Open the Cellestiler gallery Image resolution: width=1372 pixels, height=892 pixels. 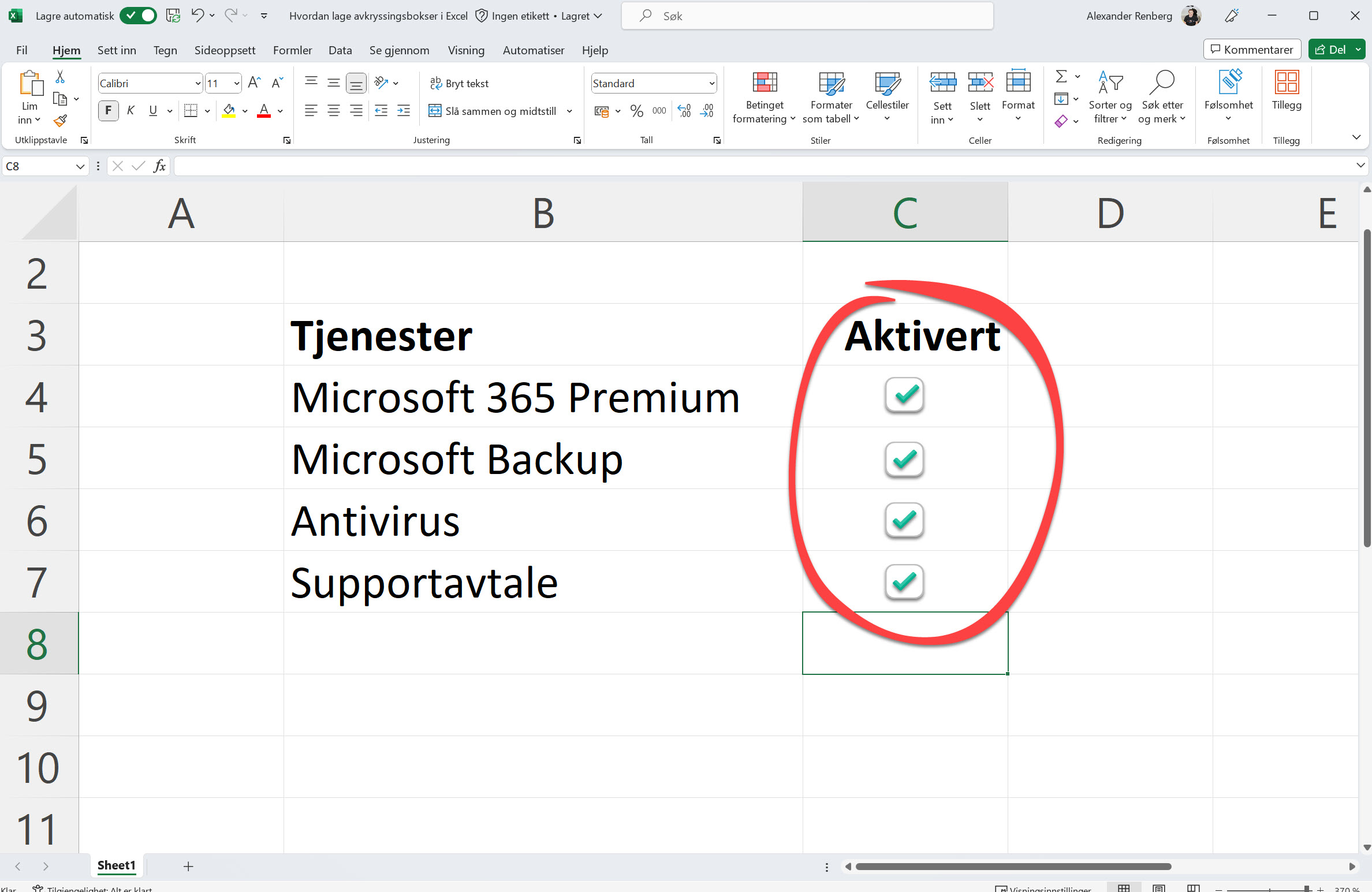point(888,97)
